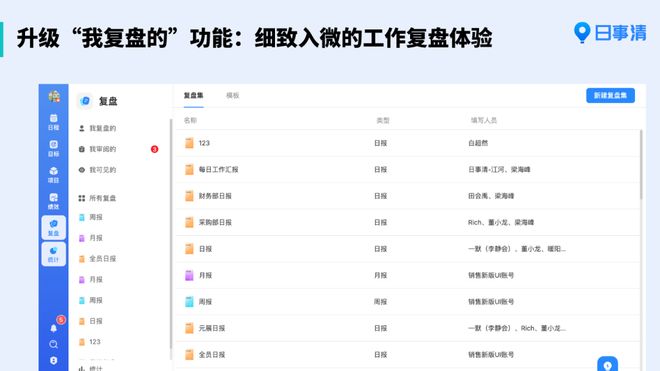The height and width of the screenshot is (371, 660).
Task: Open 我审阅的 list
Action: [x=102, y=149]
